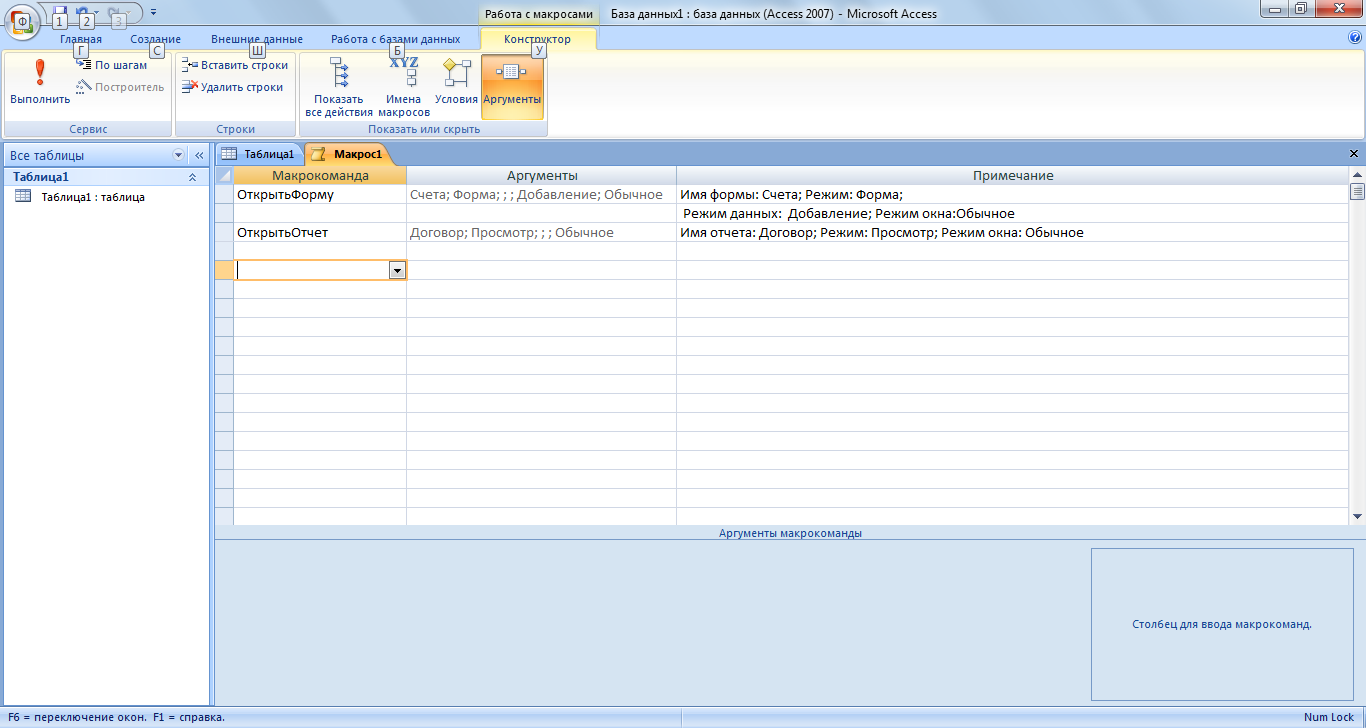This screenshot has width=1366, height=728.
Task: Click macro grid scrollbar down arrow
Action: tap(1357, 516)
